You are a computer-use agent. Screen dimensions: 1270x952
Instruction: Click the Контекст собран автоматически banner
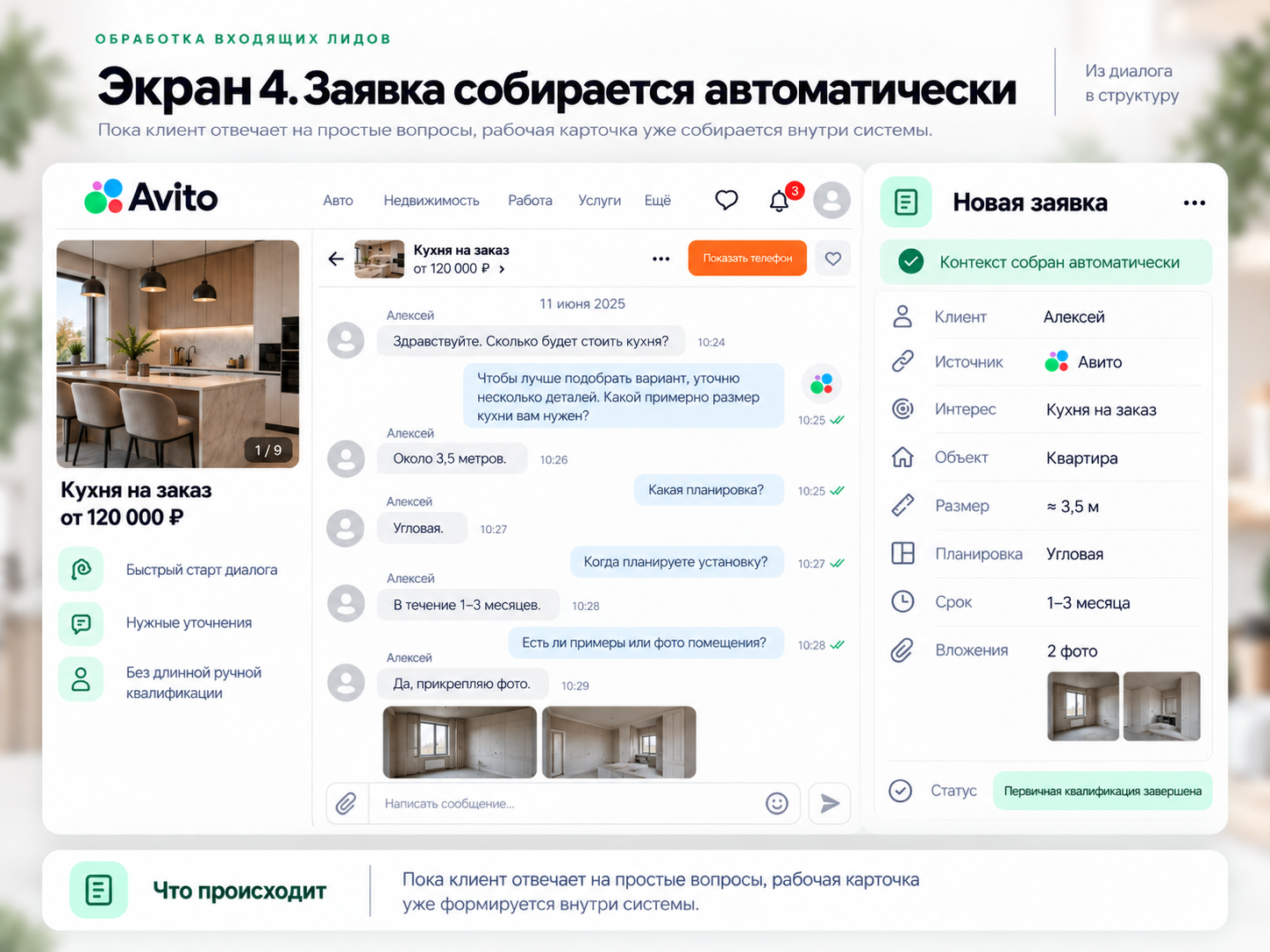coord(1045,262)
